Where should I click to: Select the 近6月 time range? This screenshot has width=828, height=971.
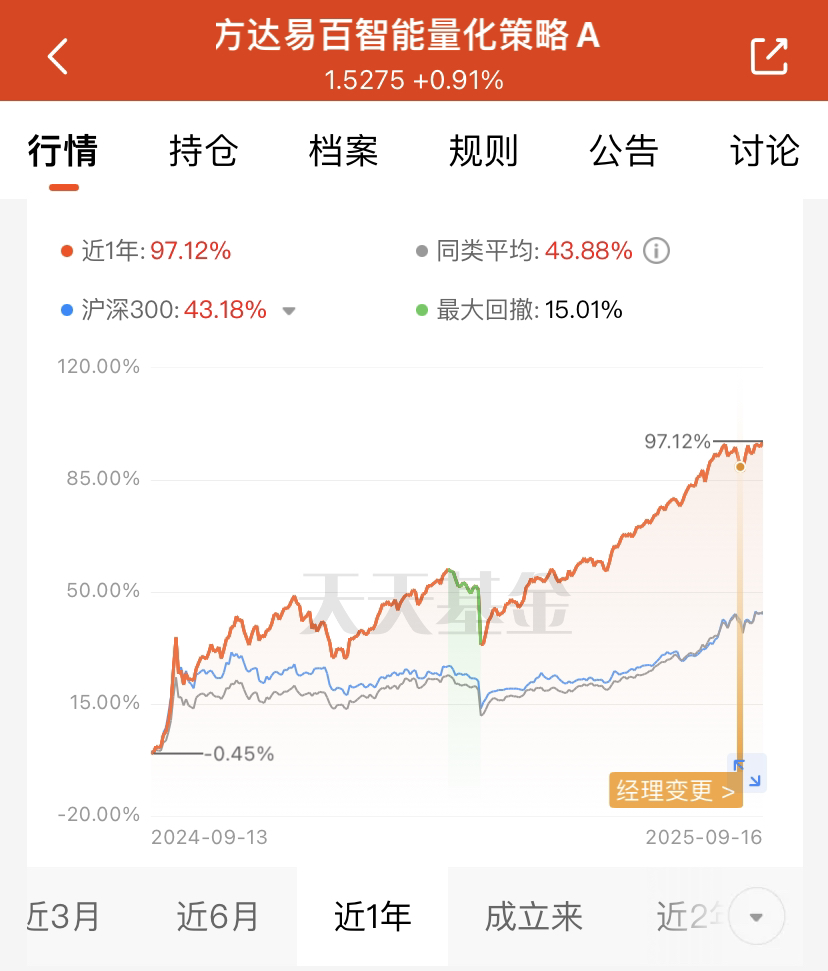217,917
